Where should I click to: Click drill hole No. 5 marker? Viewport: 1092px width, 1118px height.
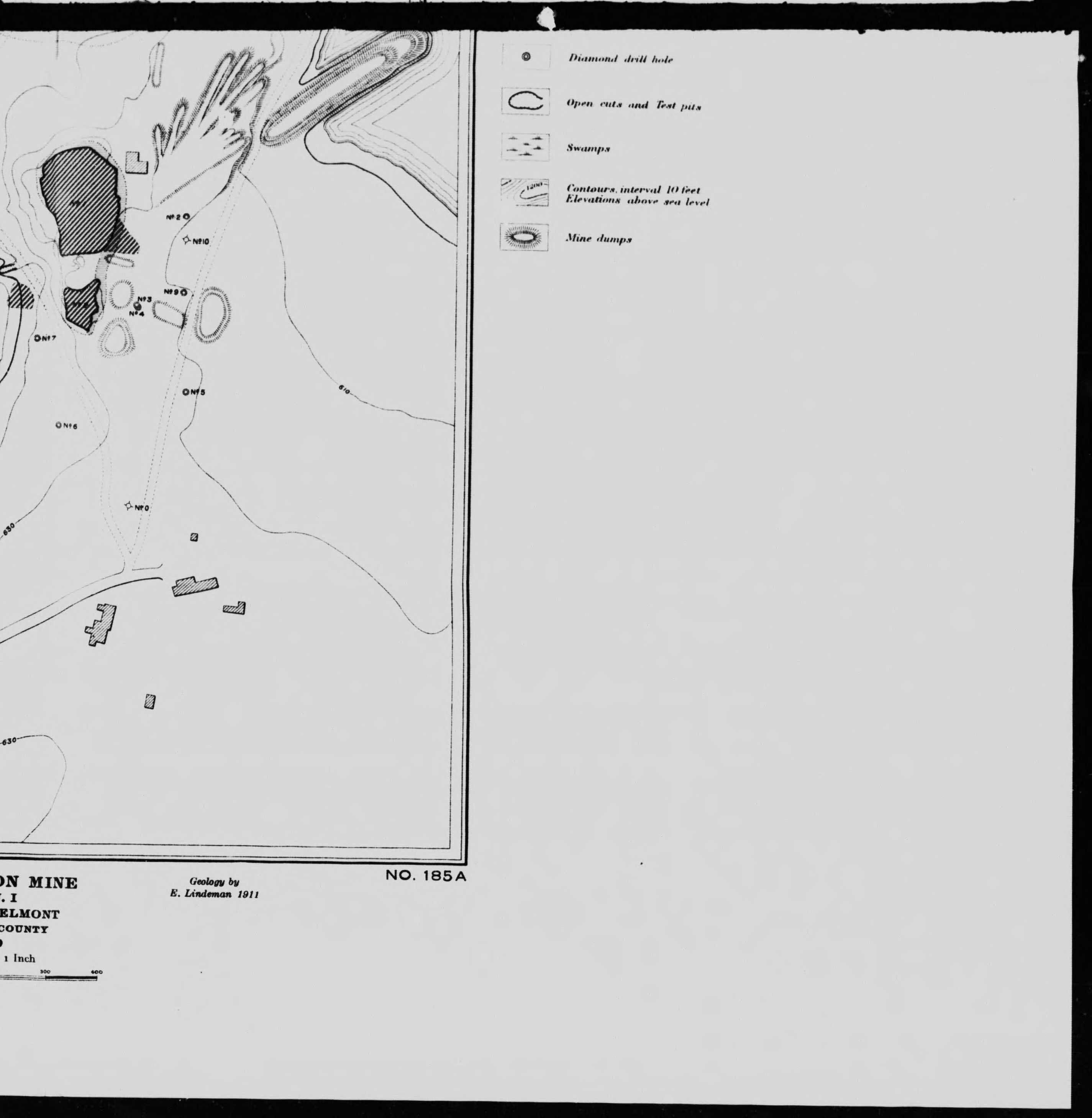coord(186,392)
